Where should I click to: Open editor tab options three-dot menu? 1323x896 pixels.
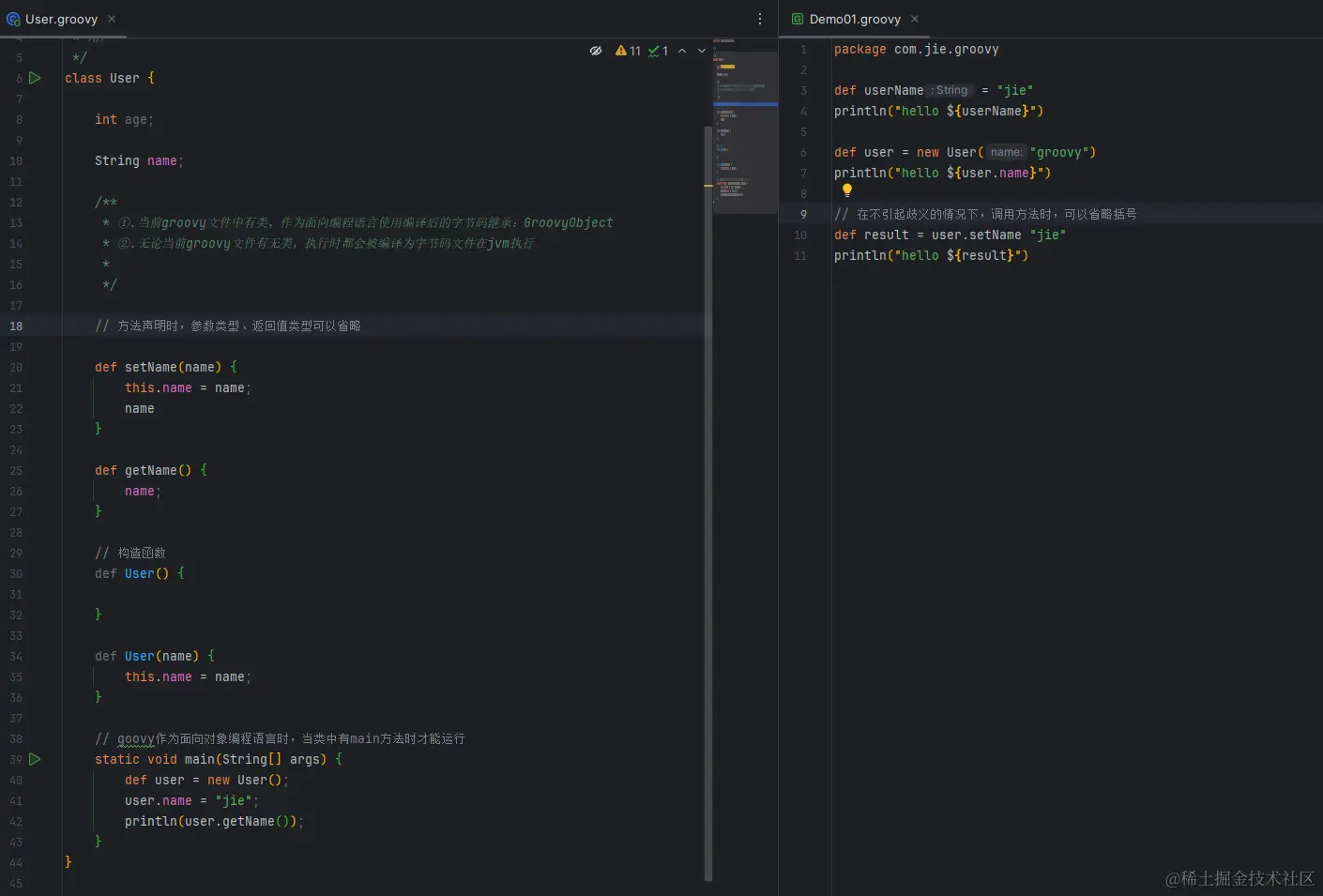coord(759,19)
